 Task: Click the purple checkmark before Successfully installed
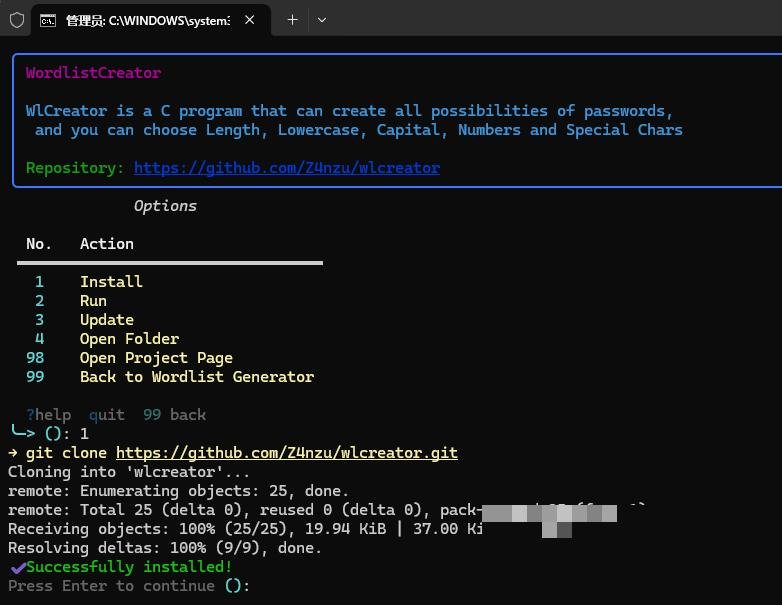click(x=18, y=568)
